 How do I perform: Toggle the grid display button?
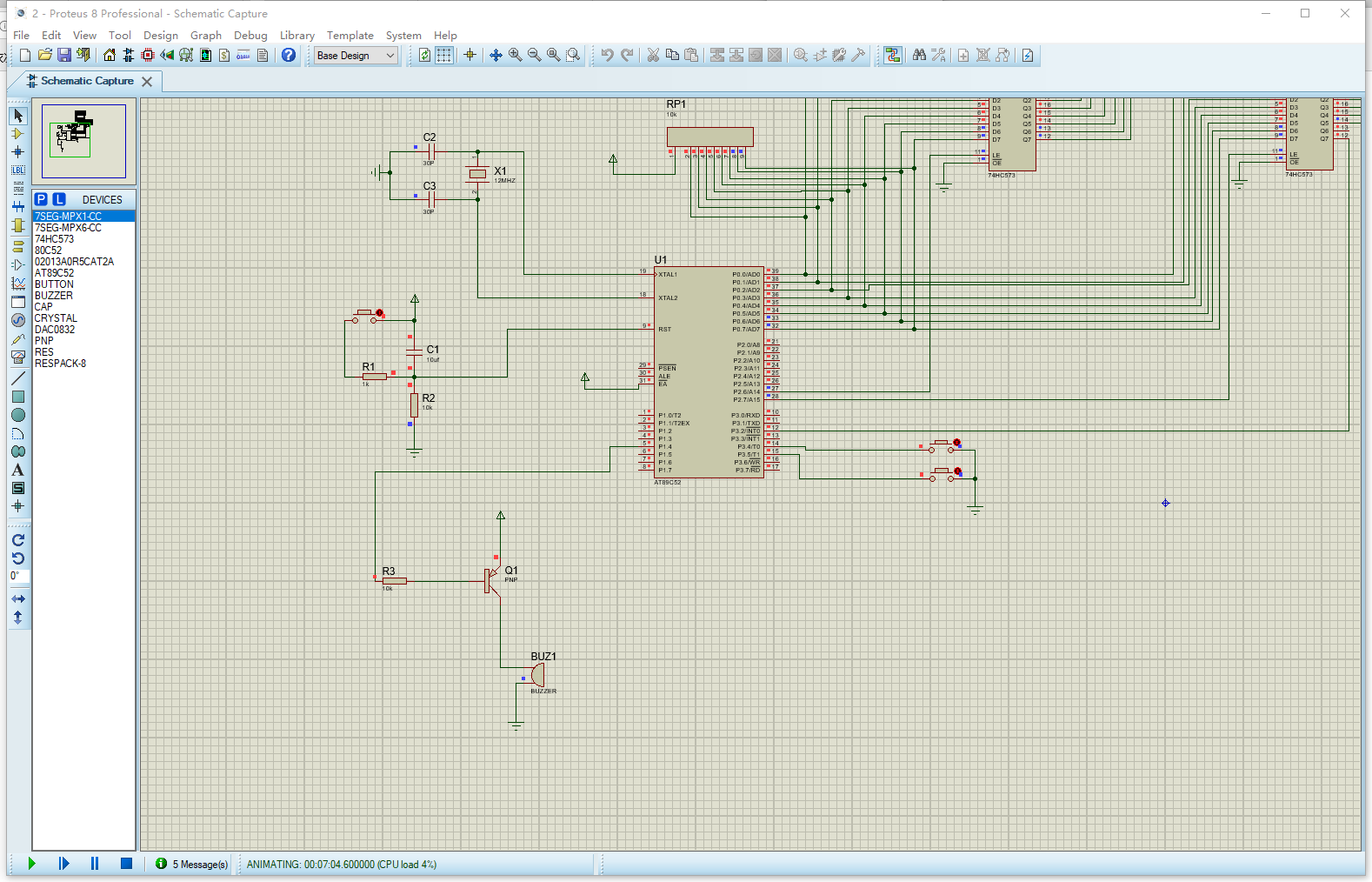tap(444, 55)
